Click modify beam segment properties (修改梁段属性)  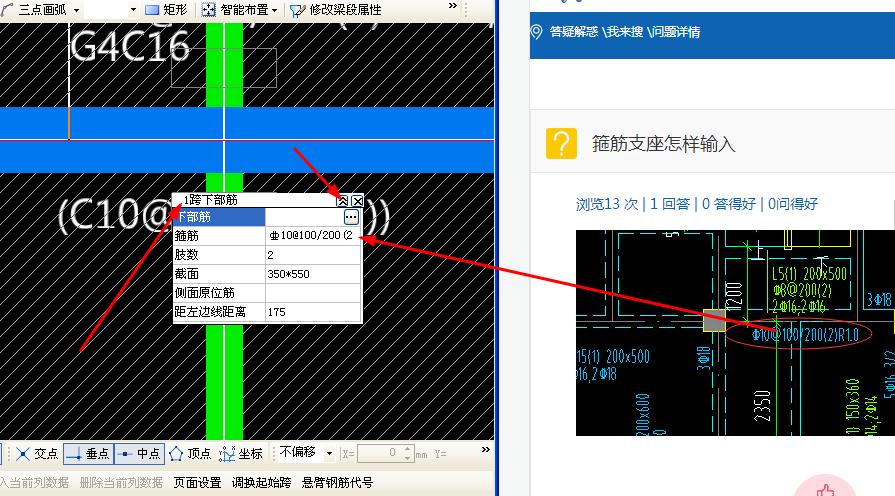[336, 10]
